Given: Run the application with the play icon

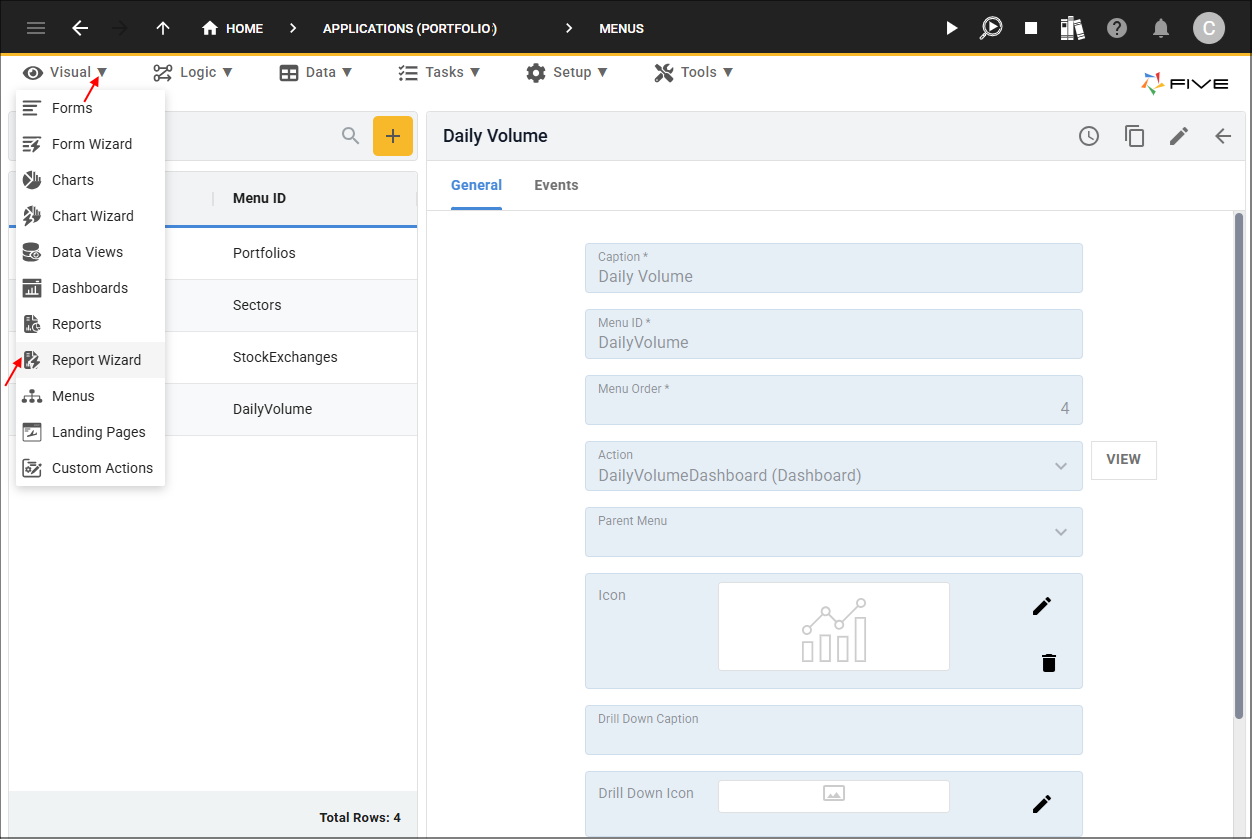Looking at the screenshot, I should (x=952, y=28).
